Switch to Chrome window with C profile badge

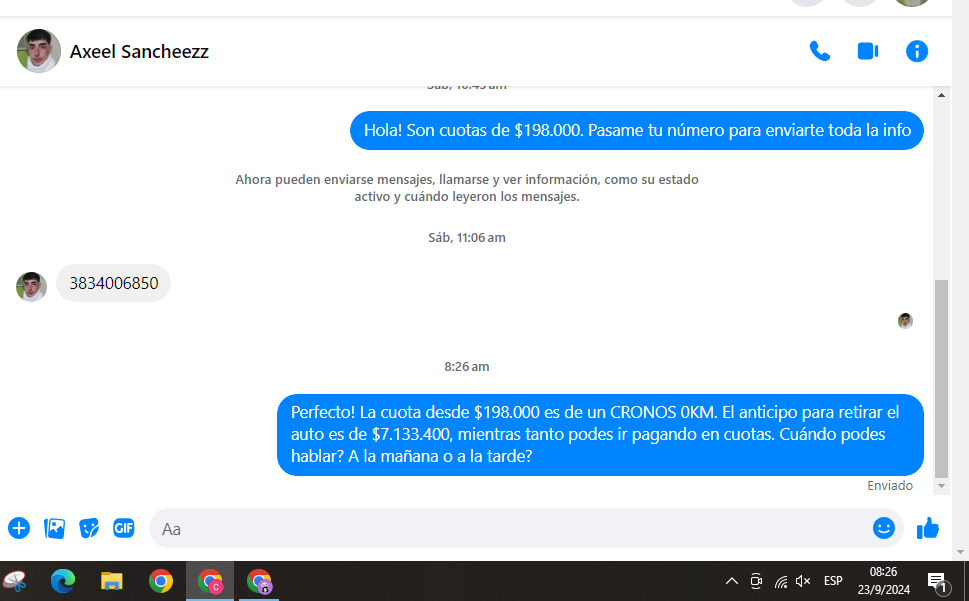point(210,581)
